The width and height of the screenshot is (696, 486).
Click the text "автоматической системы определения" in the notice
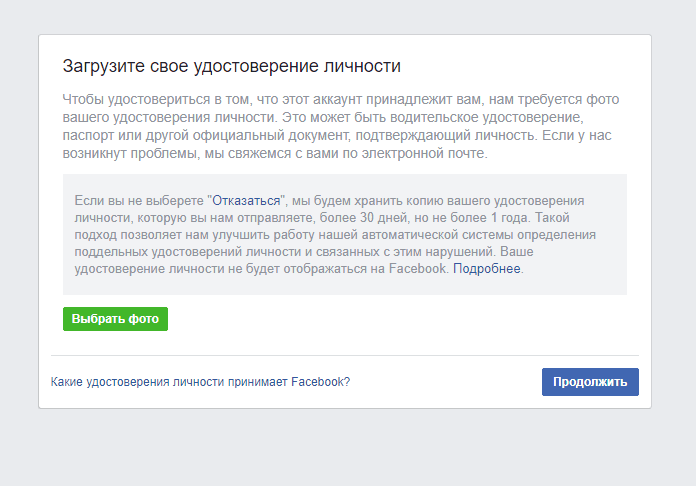484,234
